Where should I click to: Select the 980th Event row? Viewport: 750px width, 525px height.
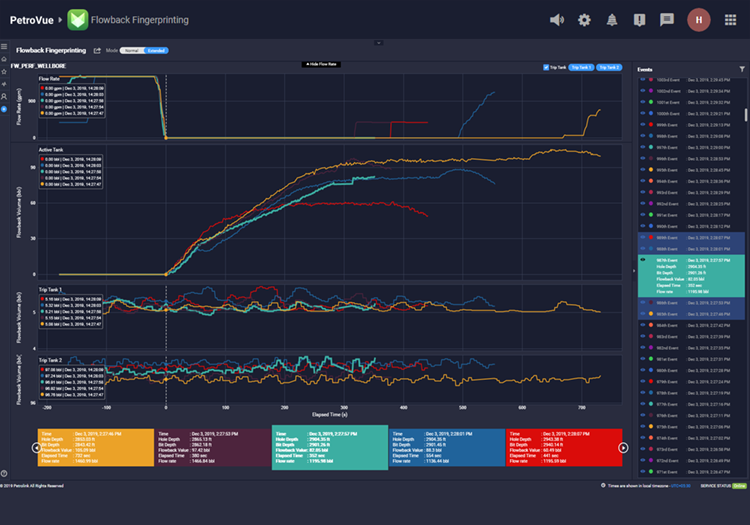coord(691,371)
